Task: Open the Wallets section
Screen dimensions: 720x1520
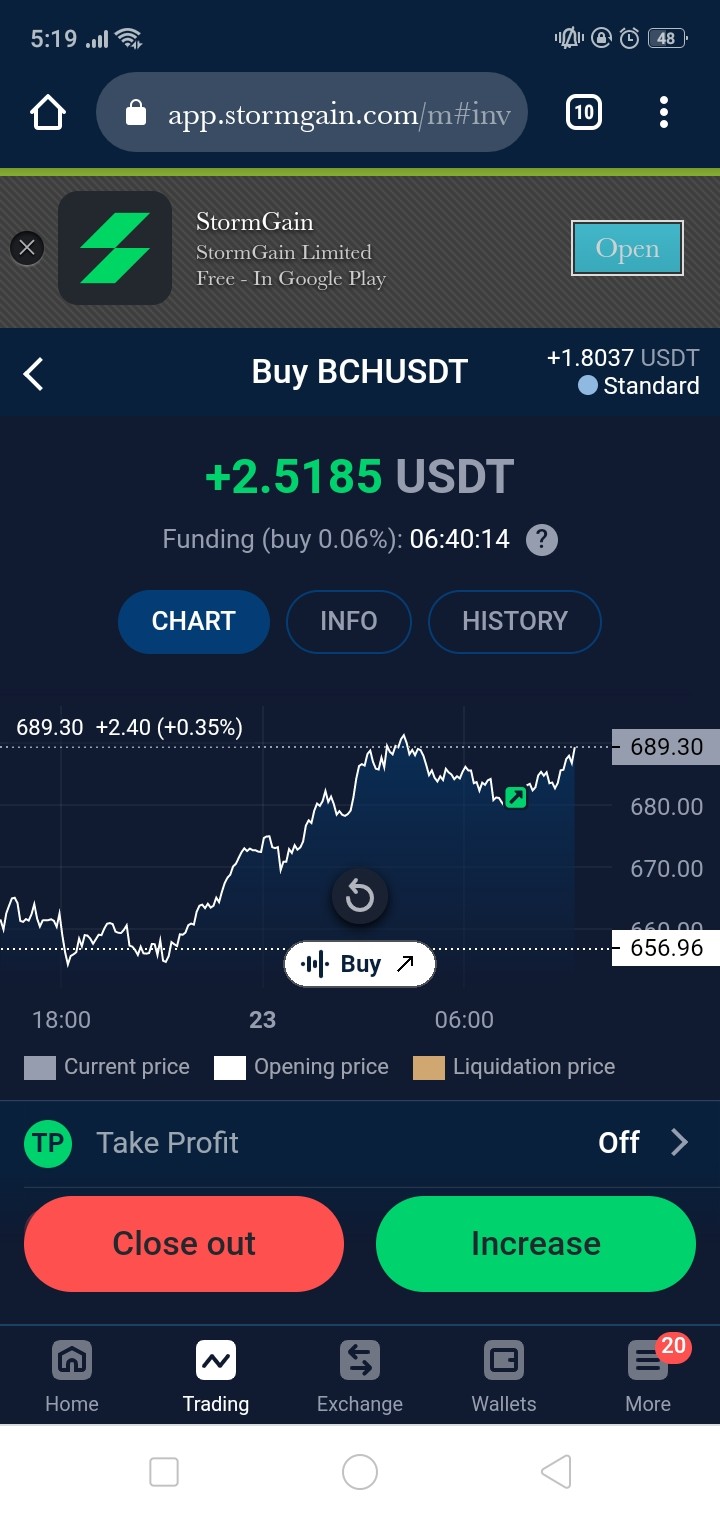Action: click(x=504, y=1377)
